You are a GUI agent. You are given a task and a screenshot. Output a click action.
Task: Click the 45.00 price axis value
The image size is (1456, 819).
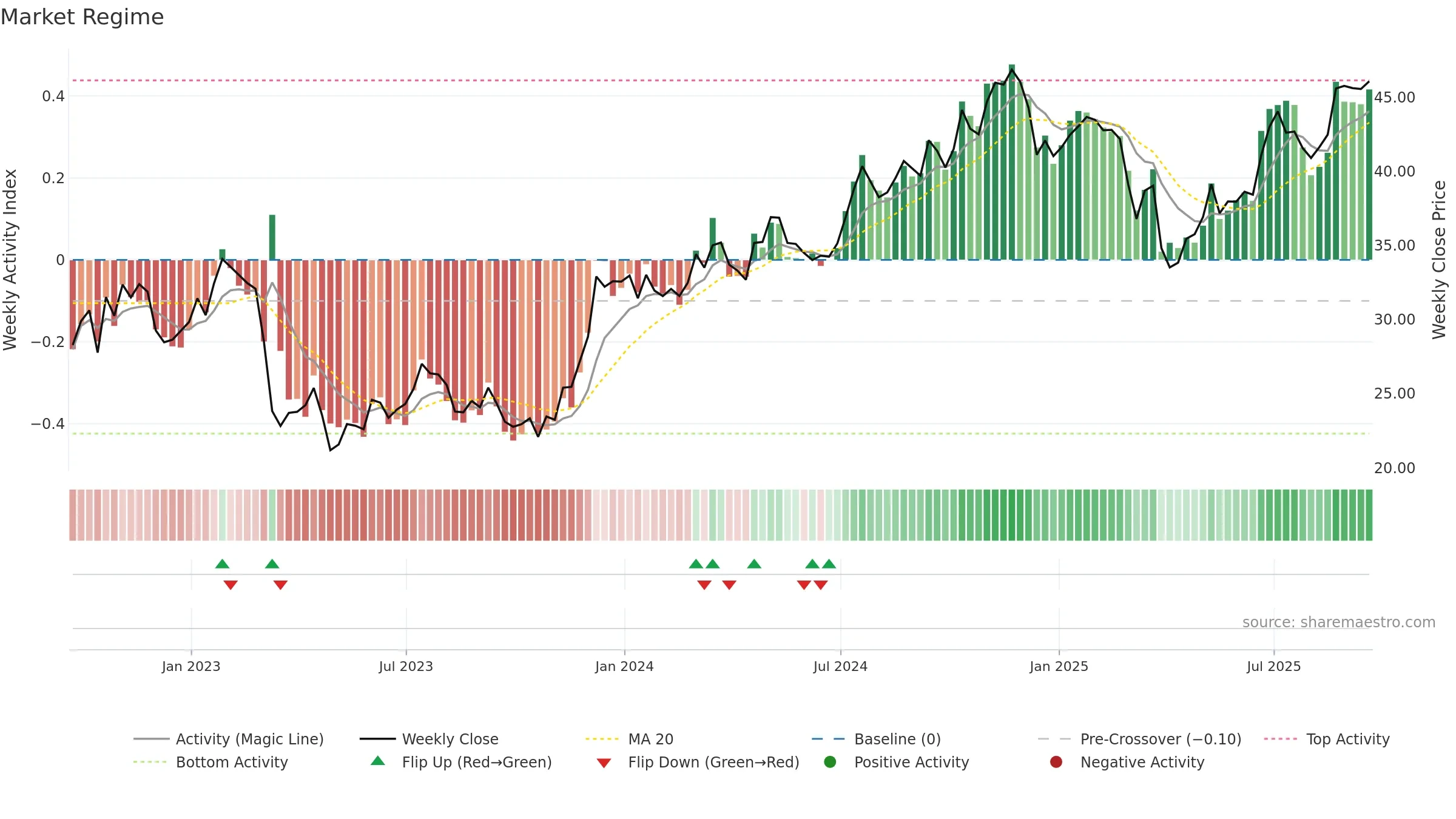click(1394, 97)
